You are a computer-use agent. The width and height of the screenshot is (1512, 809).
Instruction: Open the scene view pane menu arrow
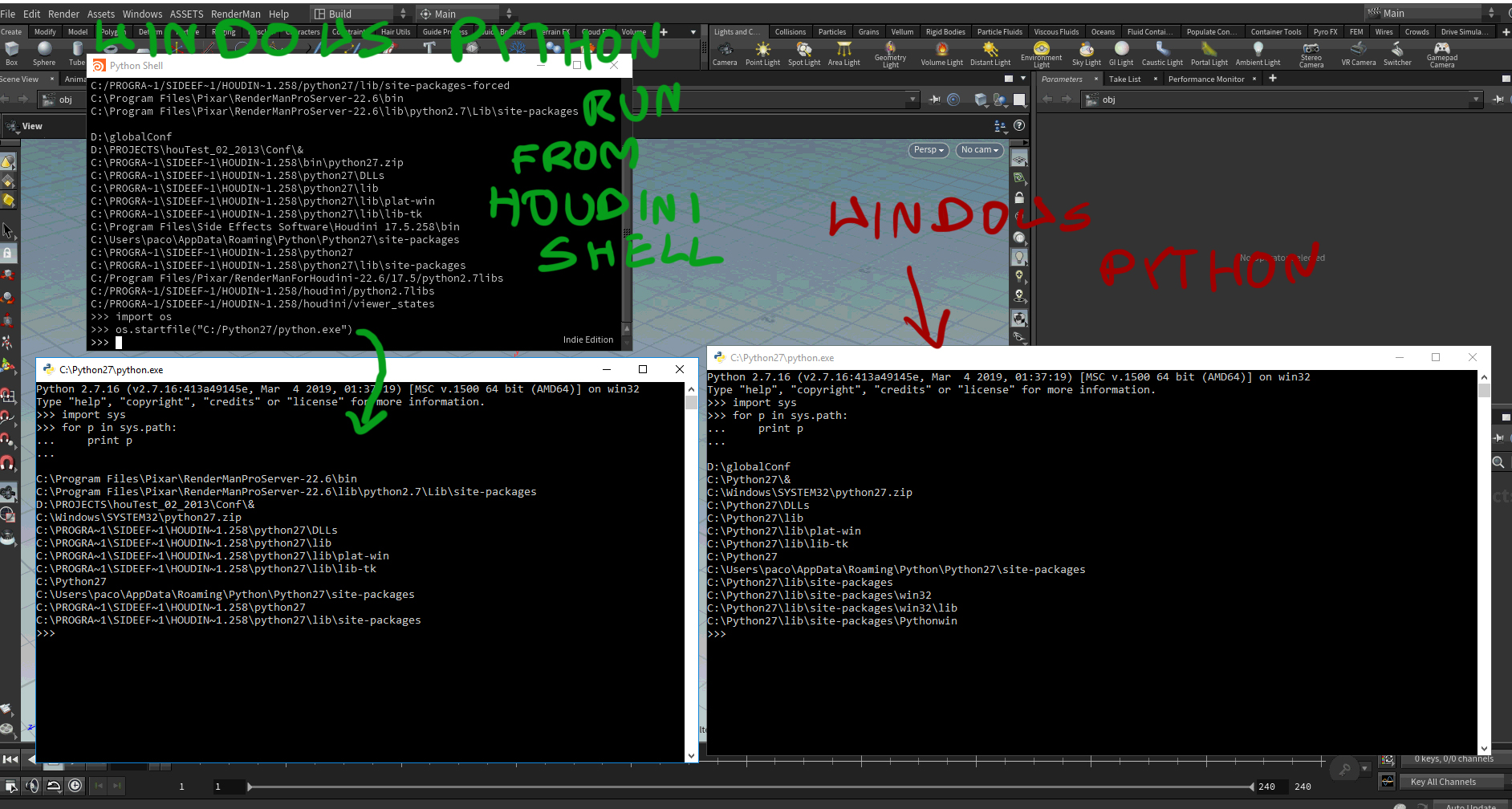click(1023, 79)
